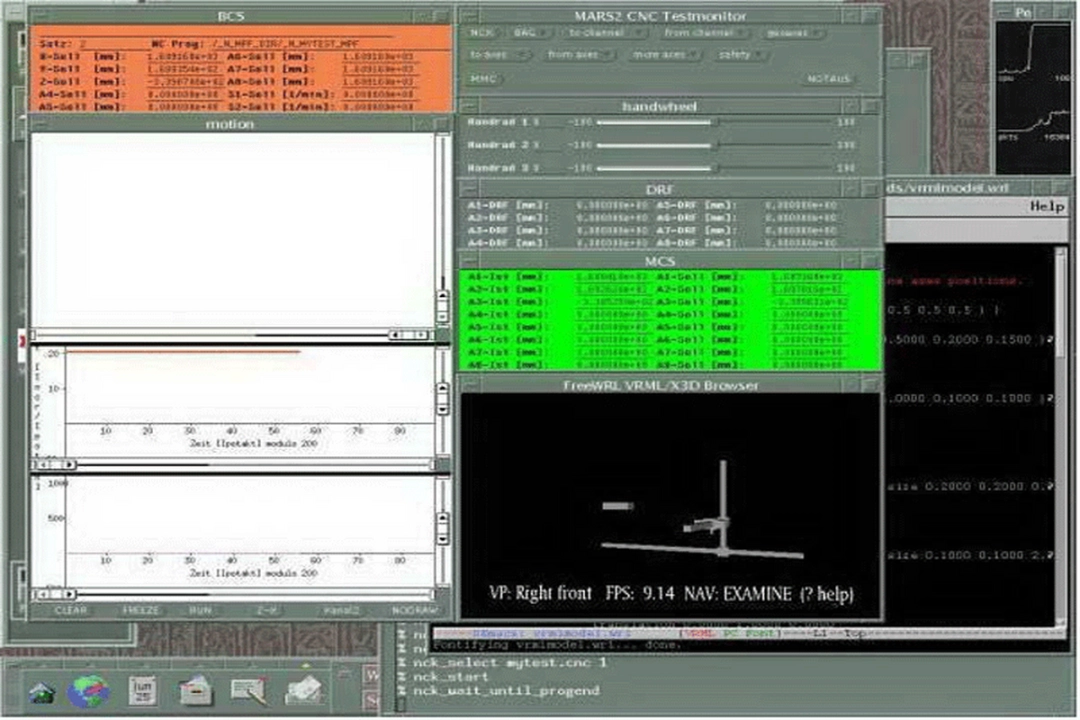The height and width of the screenshot is (720, 1080).
Task: Launch the globe web browser icon
Action: (x=90, y=690)
